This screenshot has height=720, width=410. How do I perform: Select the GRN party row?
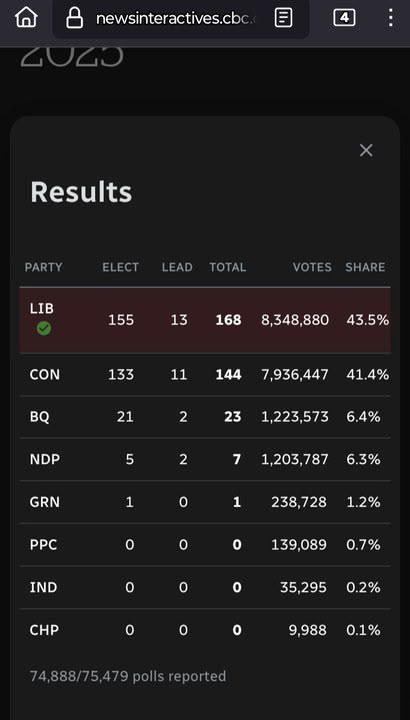click(205, 502)
